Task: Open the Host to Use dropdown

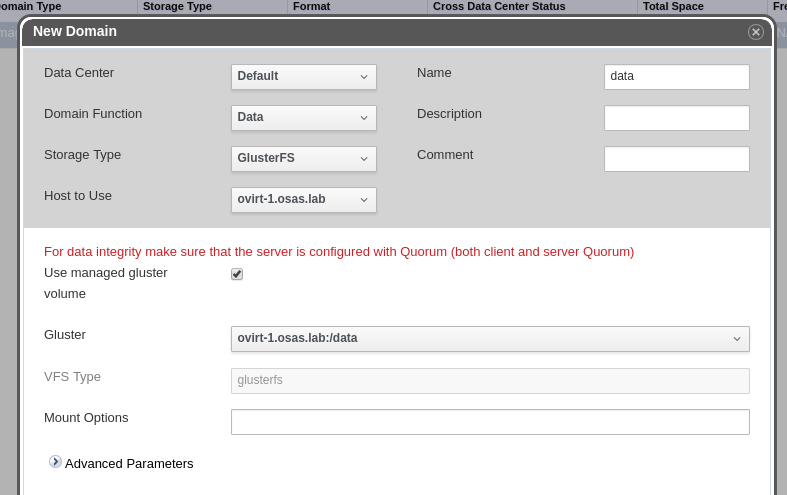Action: point(303,200)
